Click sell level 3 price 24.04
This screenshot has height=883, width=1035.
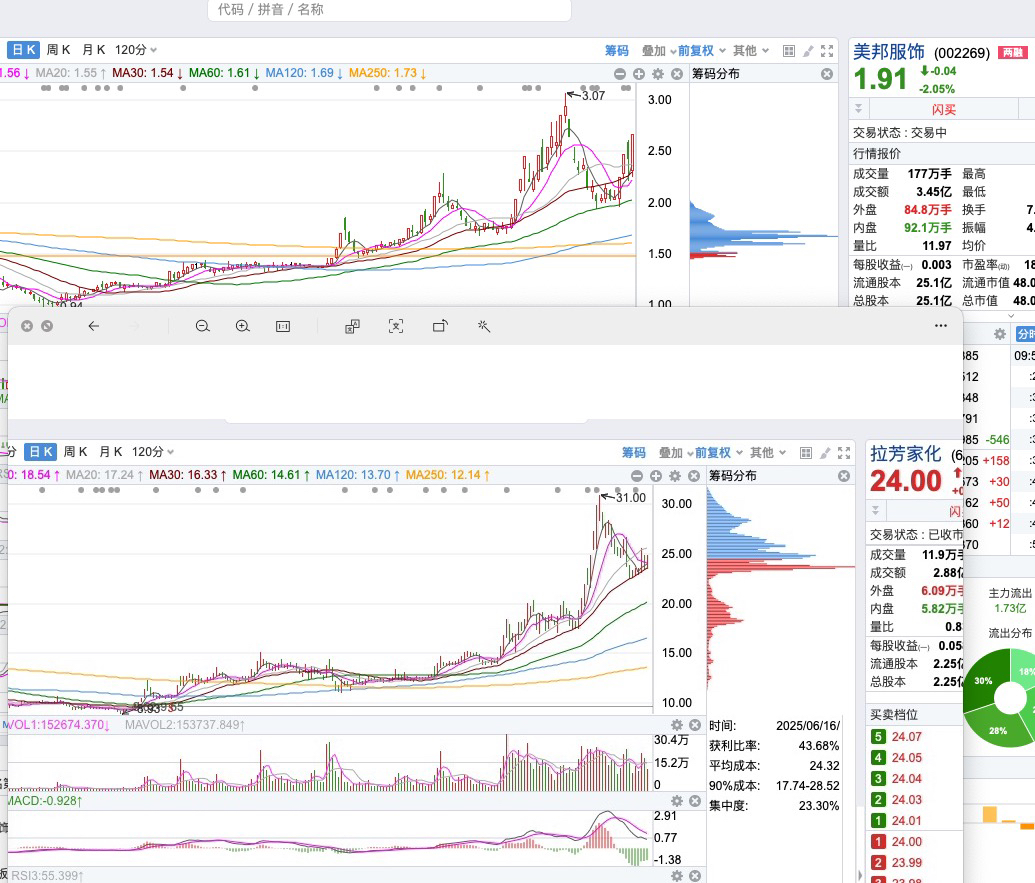point(906,779)
